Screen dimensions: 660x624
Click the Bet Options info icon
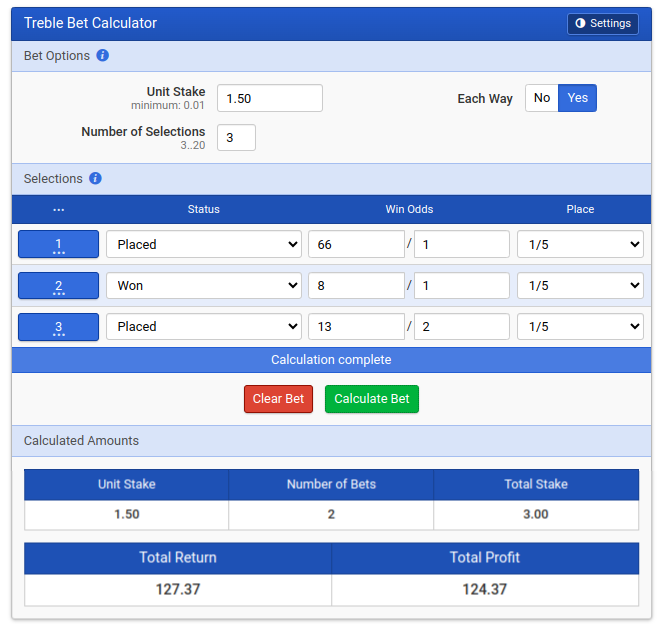(x=103, y=55)
